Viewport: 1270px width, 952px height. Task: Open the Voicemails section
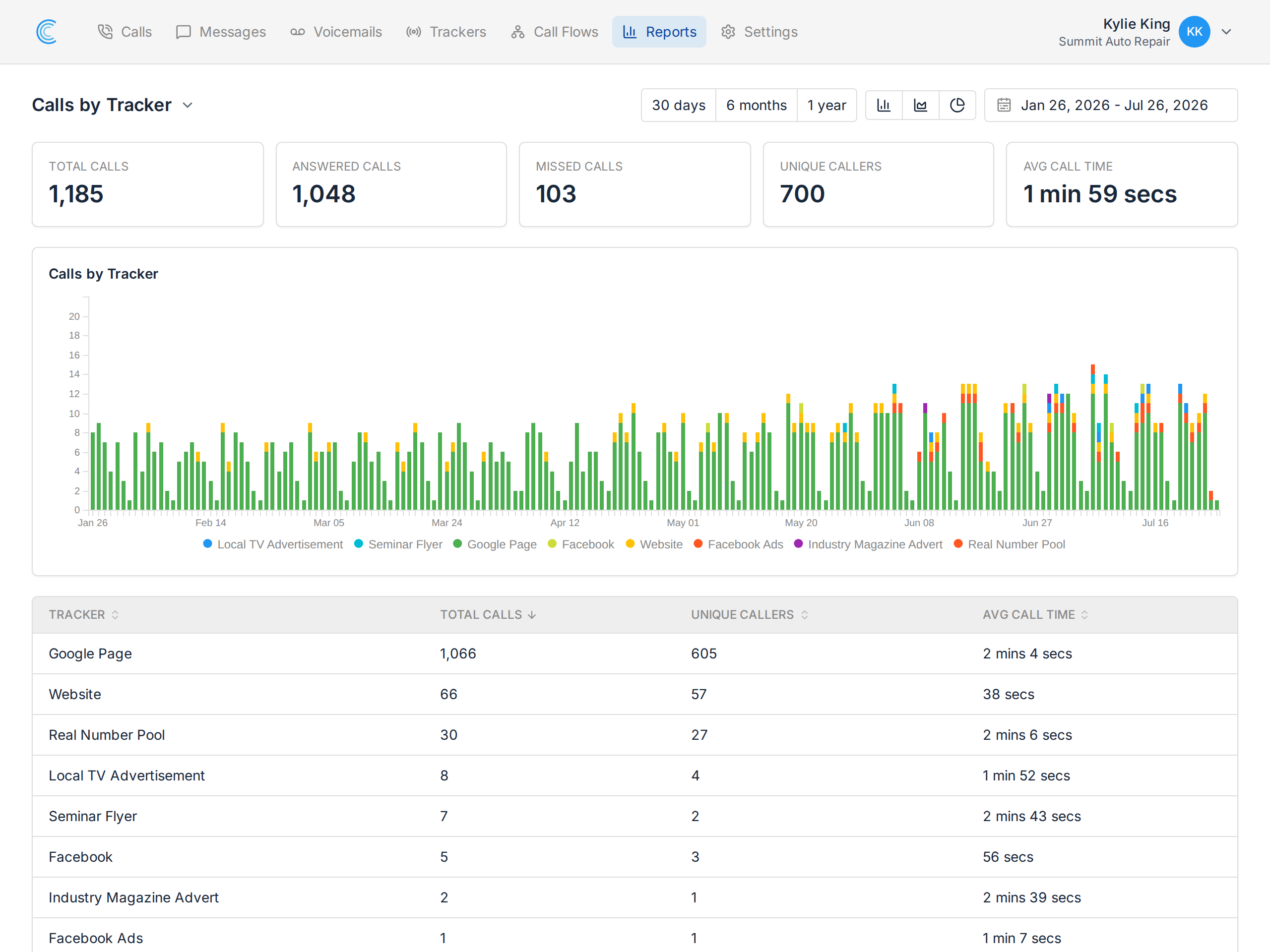336,32
